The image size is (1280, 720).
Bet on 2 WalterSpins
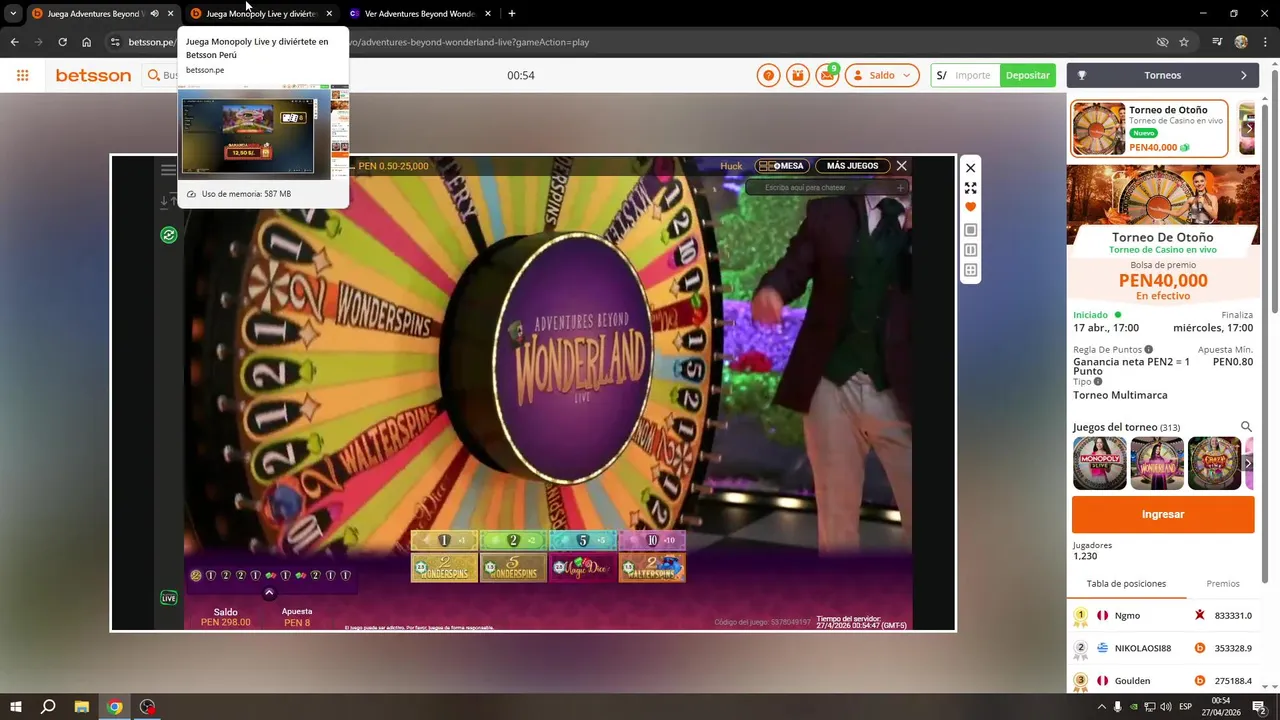[652, 567]
